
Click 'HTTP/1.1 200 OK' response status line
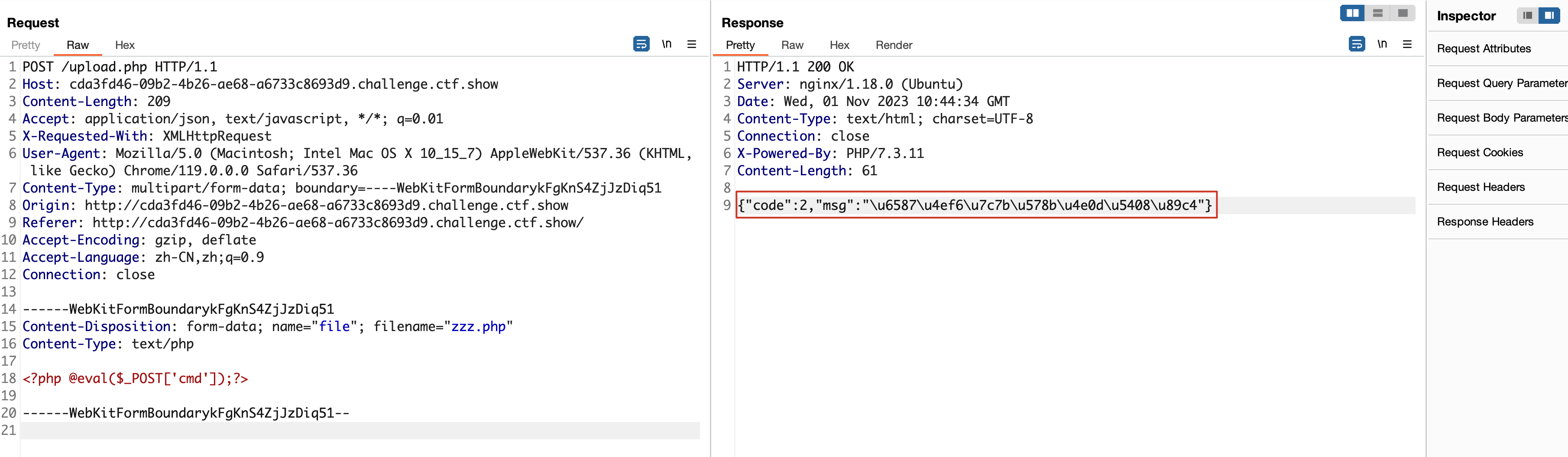pos(796,67)
